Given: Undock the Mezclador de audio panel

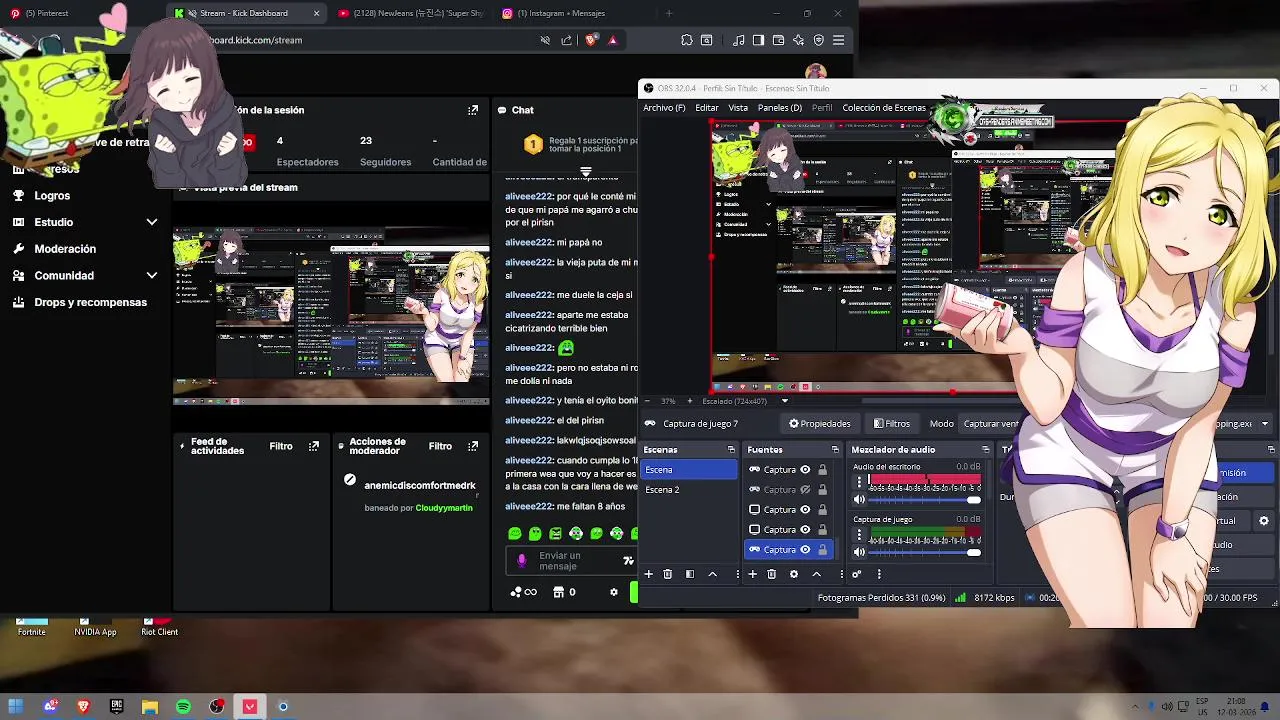Looking at the screenshot, I should click(985, 450).
